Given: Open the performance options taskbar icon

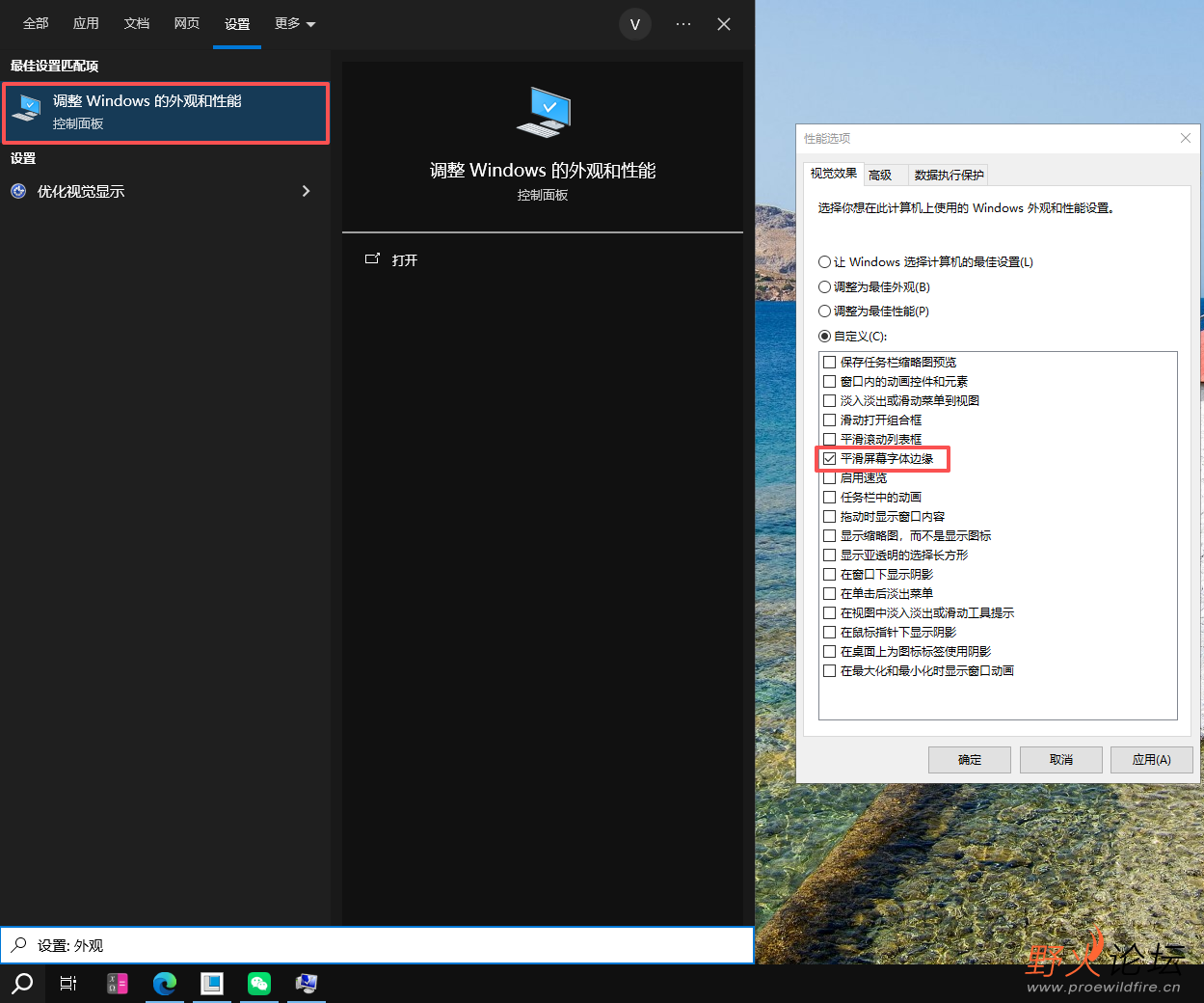Looking at the screenshot, I should (307, 984).
